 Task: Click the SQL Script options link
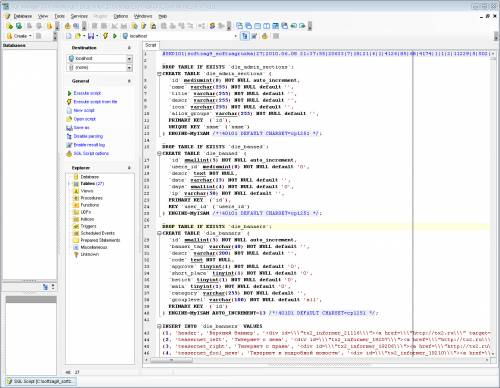pyautogui.click(x=91, y=154)
